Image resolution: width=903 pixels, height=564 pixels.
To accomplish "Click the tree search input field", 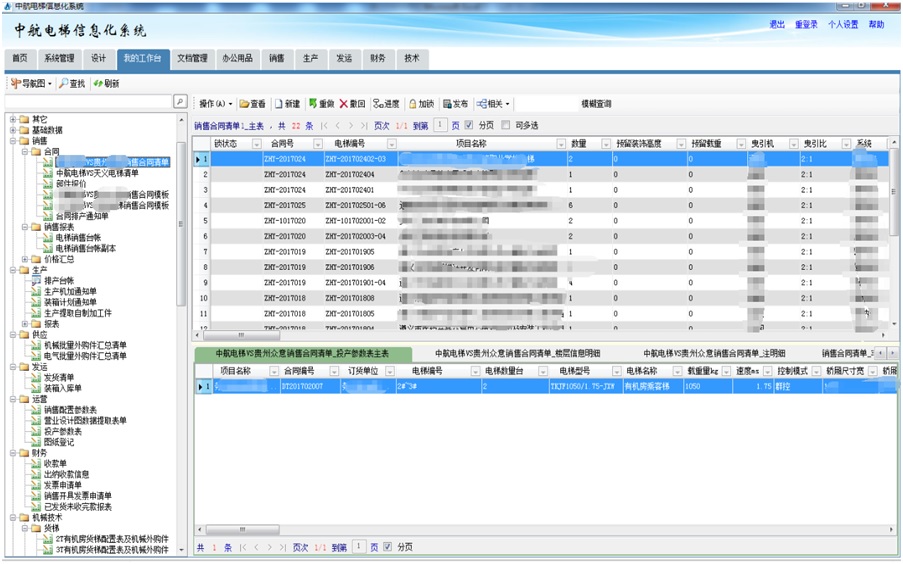I will pyautogui.click(x=88, y=102).
